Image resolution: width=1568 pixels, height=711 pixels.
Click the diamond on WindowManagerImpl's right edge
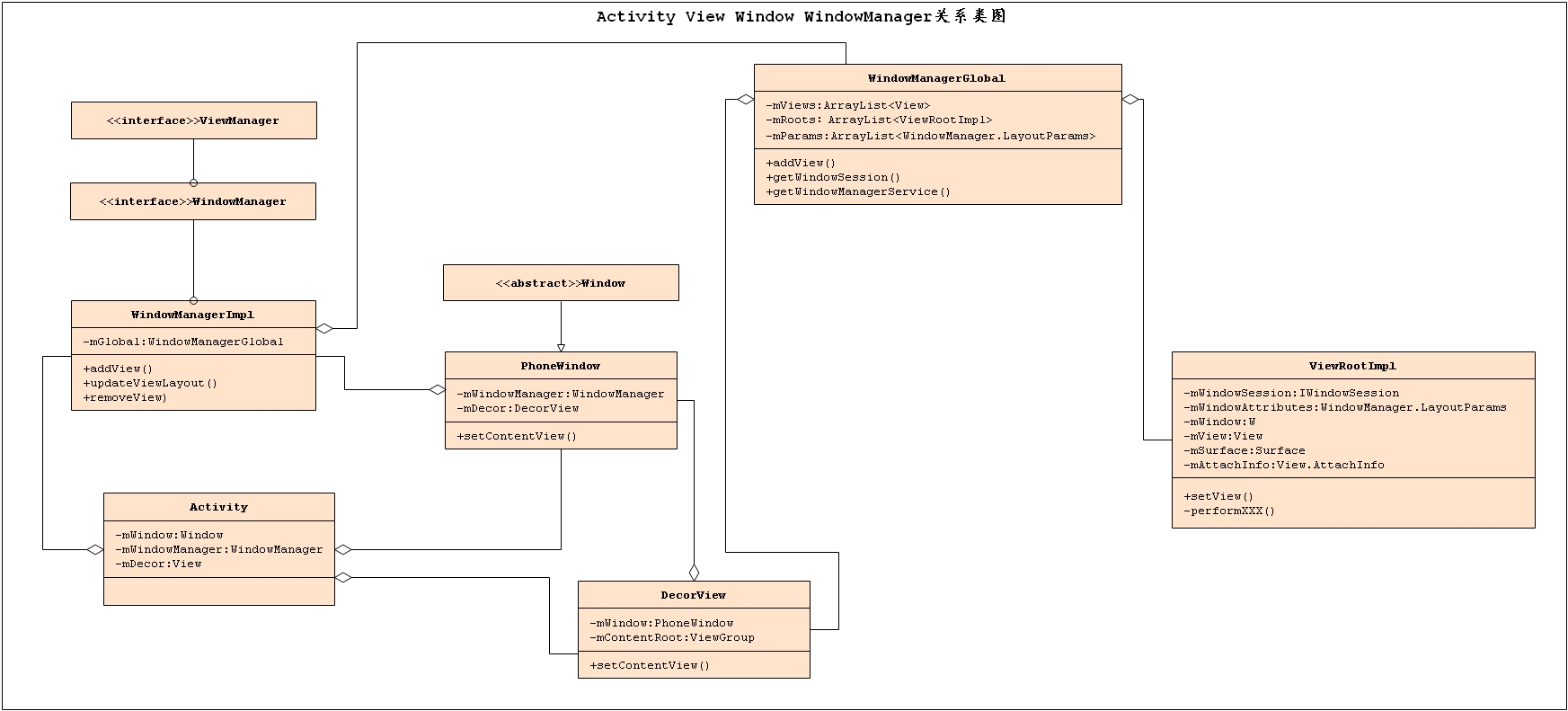click(324, 329)
